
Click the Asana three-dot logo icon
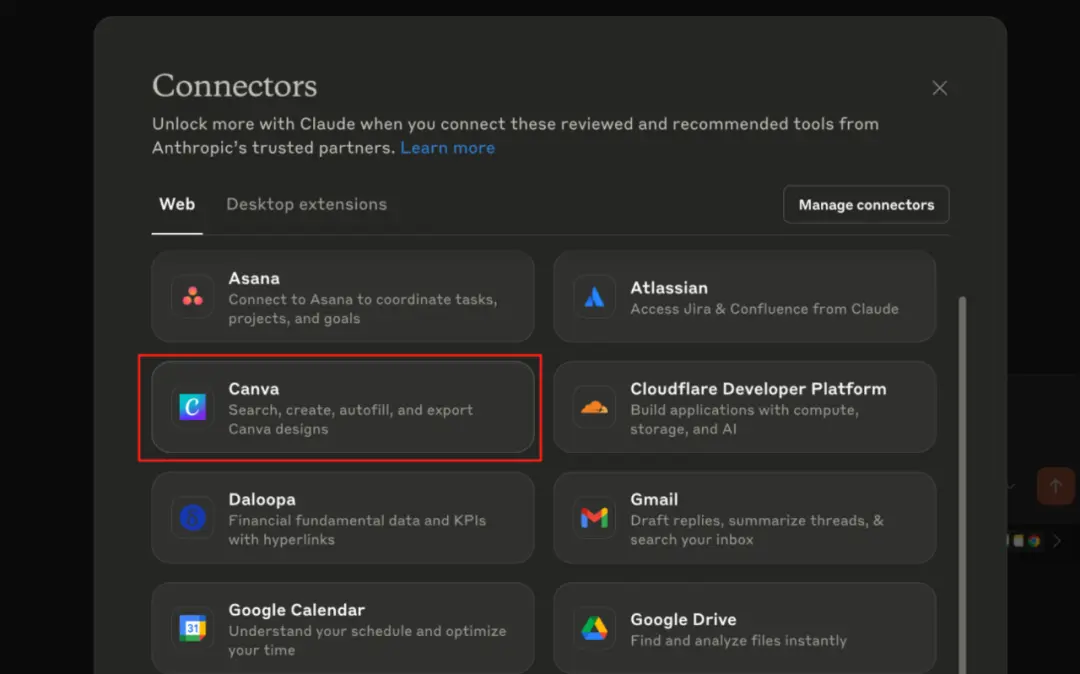(x=193, y=296)
